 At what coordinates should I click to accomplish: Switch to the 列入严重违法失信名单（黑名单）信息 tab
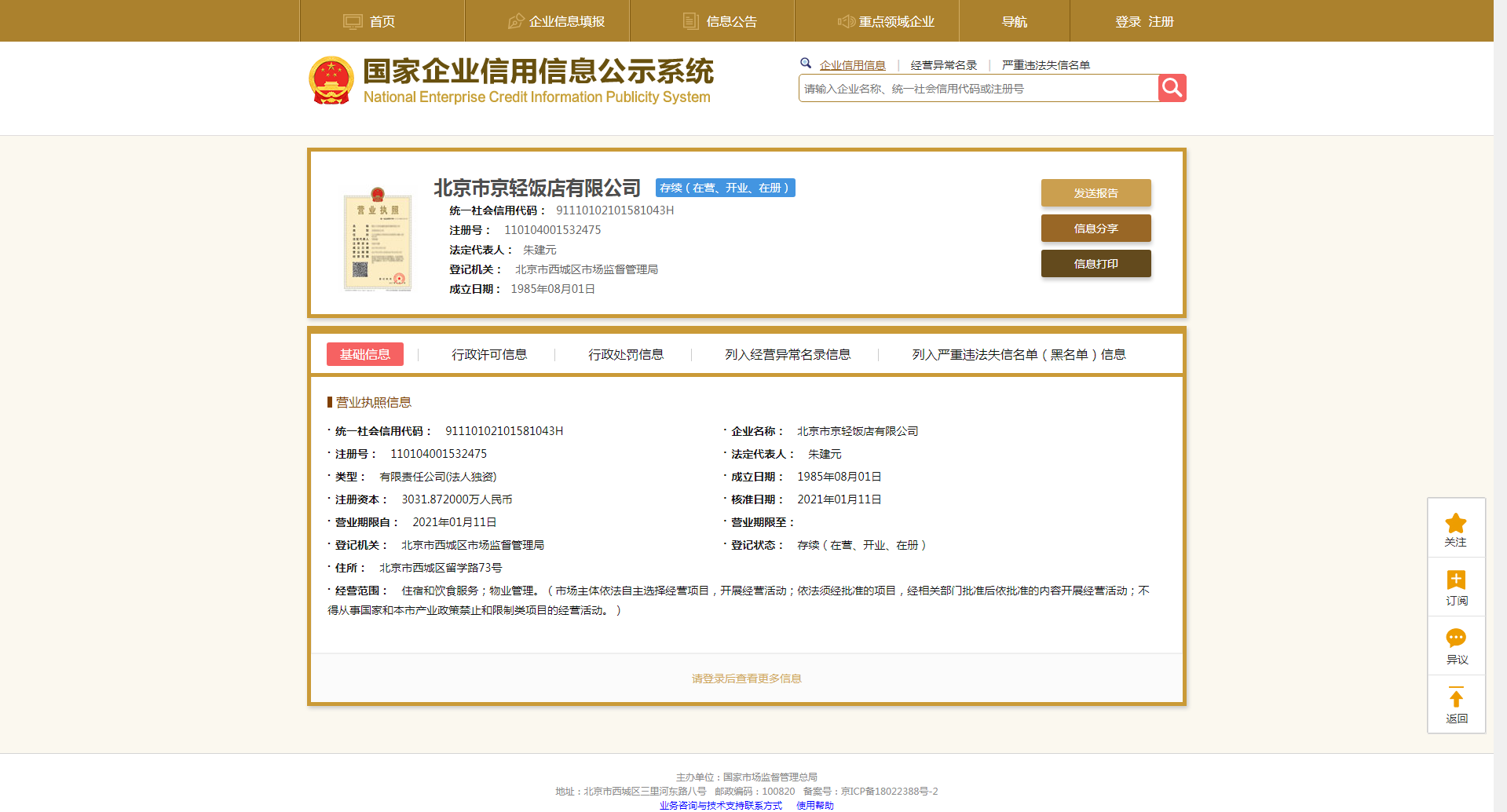click(1019, 354)
